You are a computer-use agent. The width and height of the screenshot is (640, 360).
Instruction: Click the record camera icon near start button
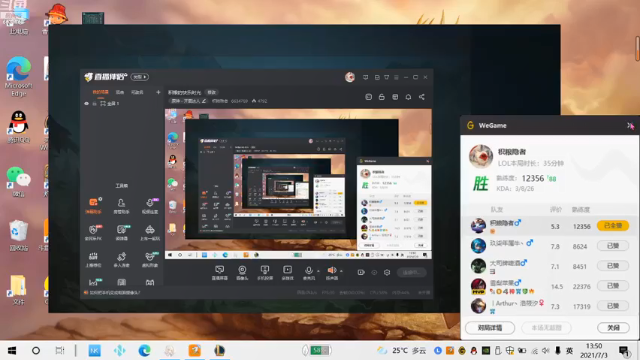(x=361, y=272)
